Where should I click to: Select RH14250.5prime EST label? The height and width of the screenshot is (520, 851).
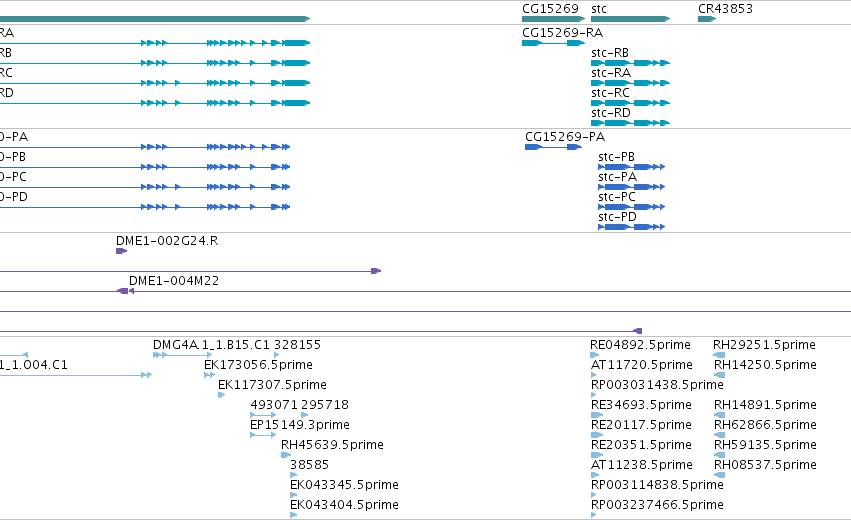point(765,365)
